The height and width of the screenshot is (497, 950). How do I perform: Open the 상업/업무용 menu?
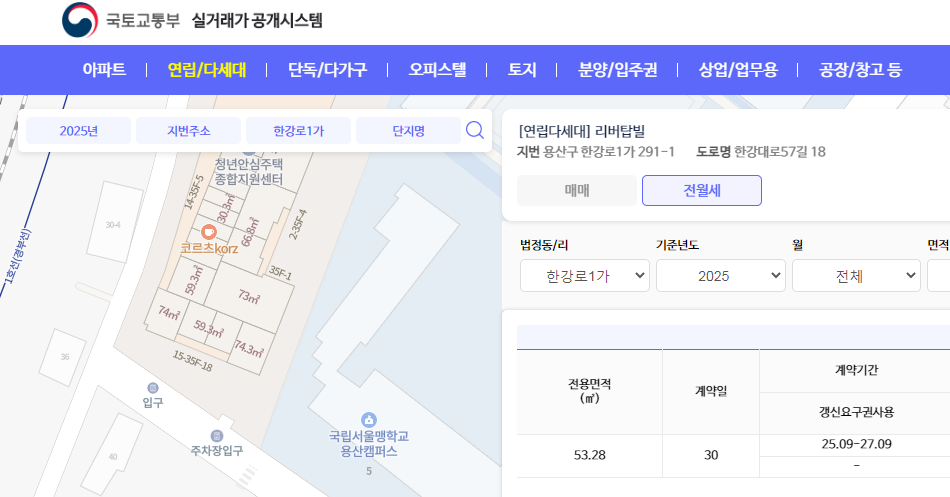pos(738,70)
